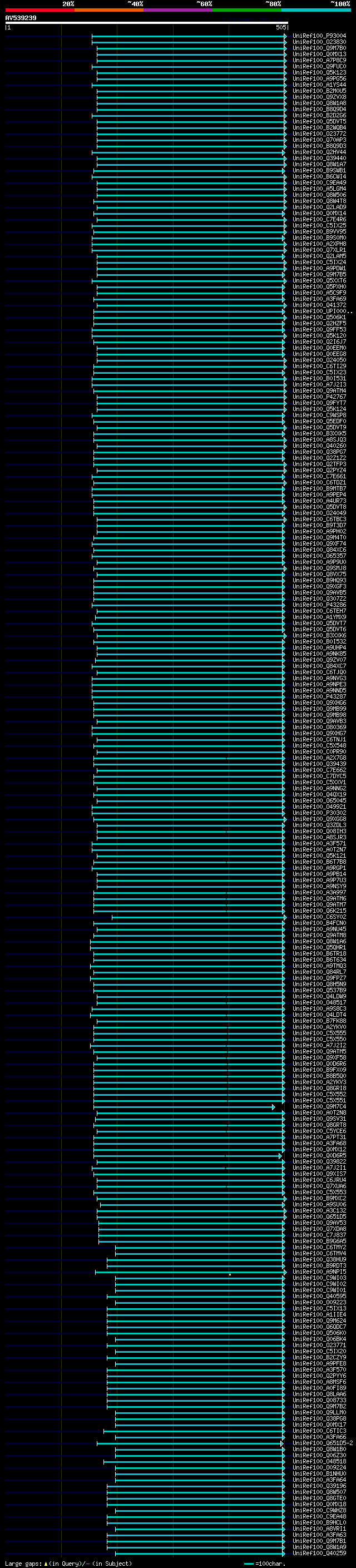356x1568 pixels.
Task: Click the orange ~40% identity legend bar
Action: 109,10
